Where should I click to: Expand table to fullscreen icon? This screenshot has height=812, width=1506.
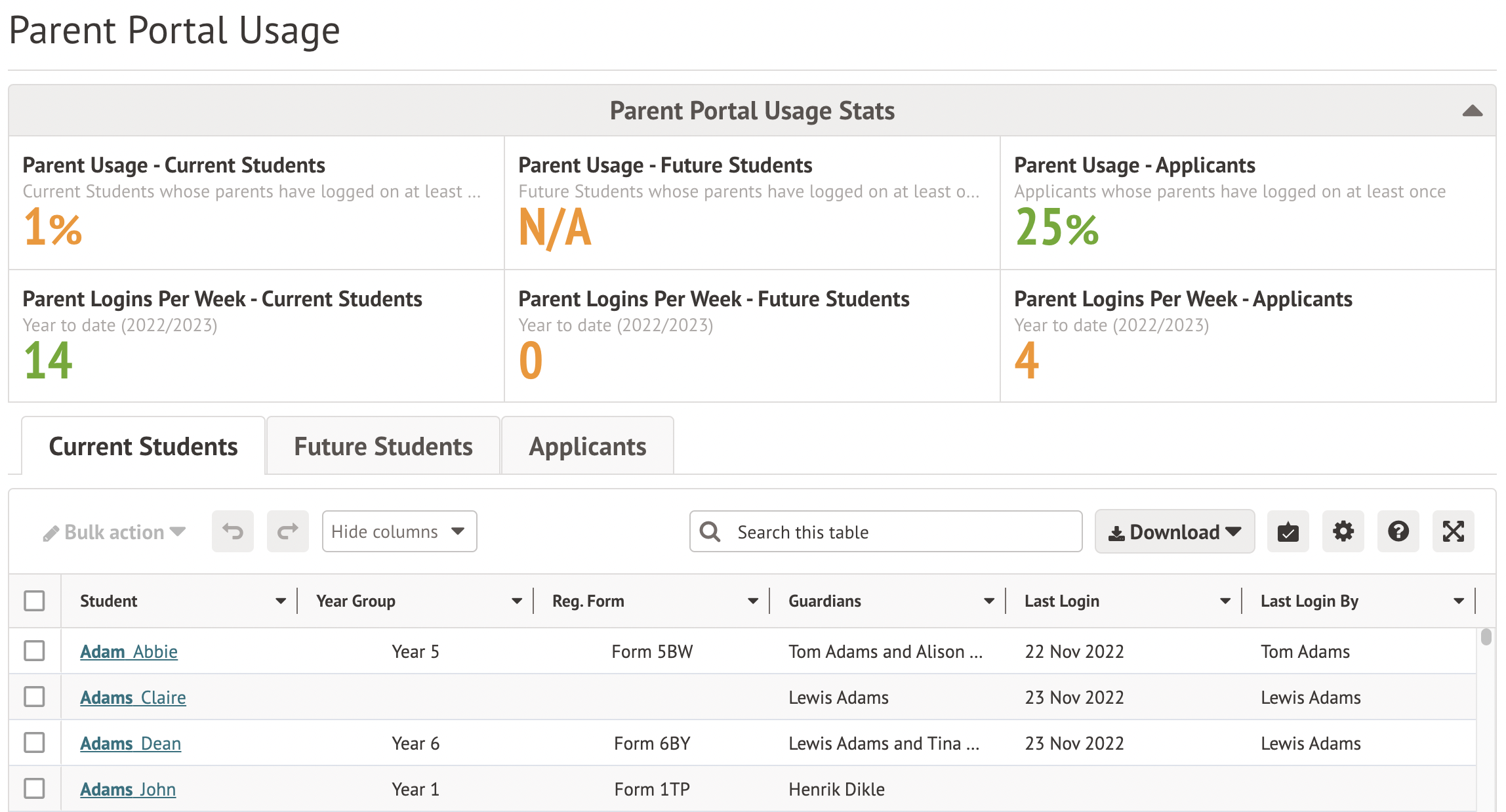coord(1453,531)
